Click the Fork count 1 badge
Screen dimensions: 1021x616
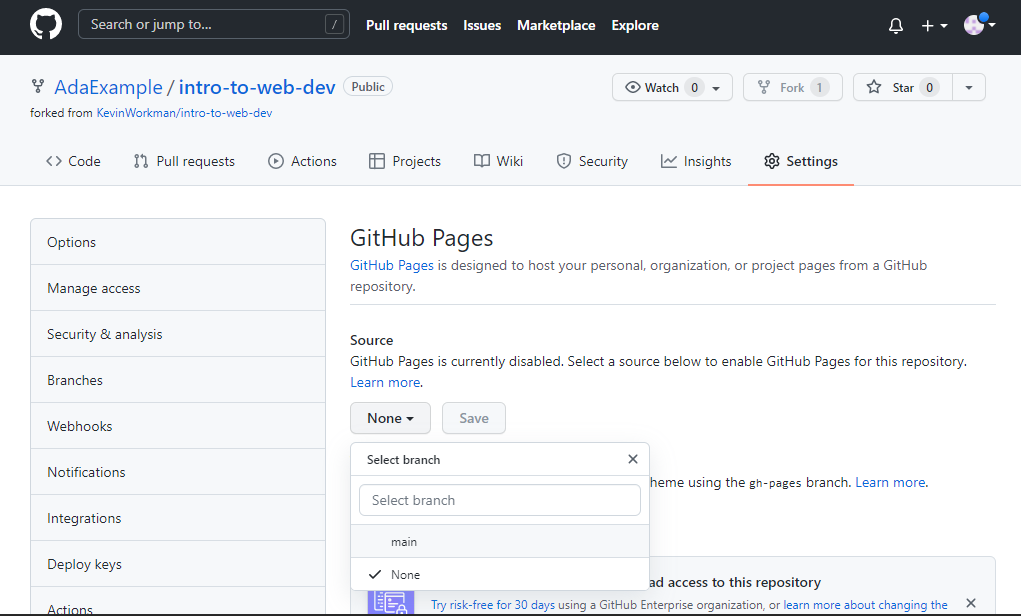point(819,87)
